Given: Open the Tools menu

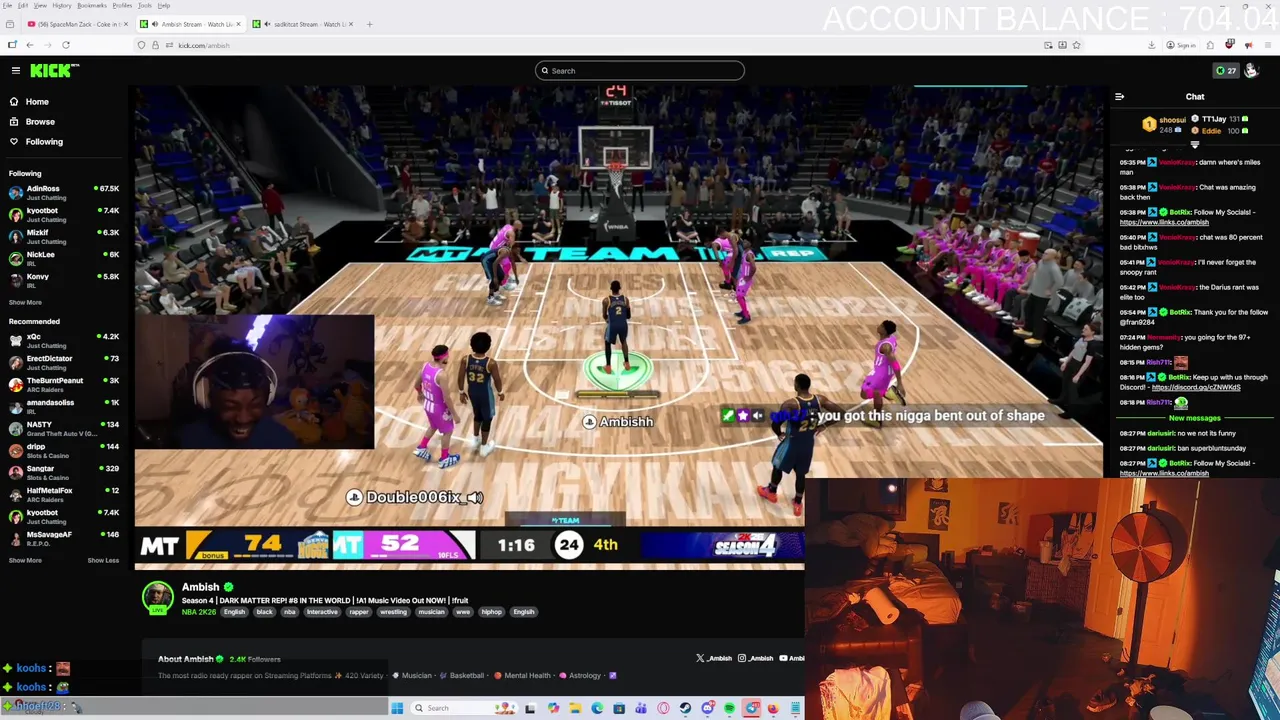Looking at the screenshot, I should pyautogui.click(x=144, y=5).
